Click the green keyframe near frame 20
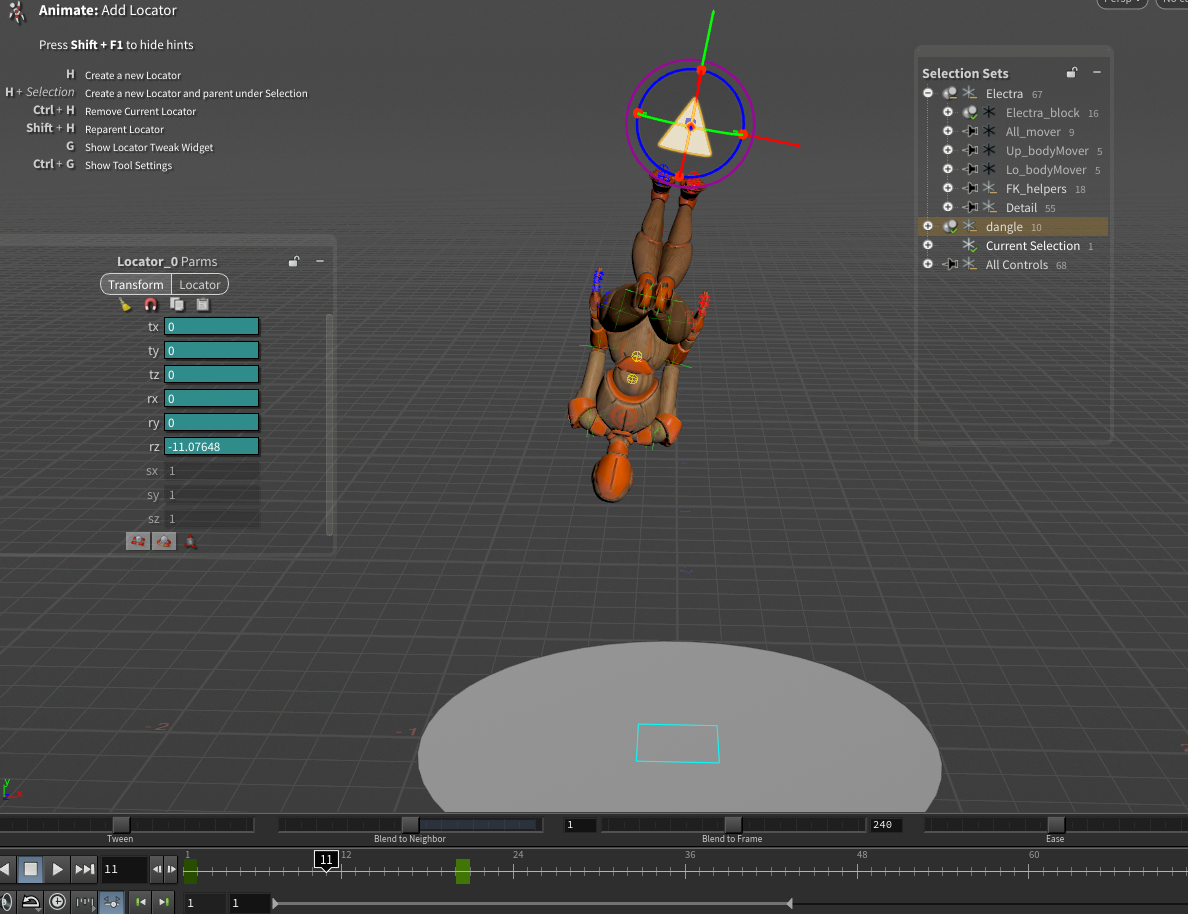 (463, 872)
